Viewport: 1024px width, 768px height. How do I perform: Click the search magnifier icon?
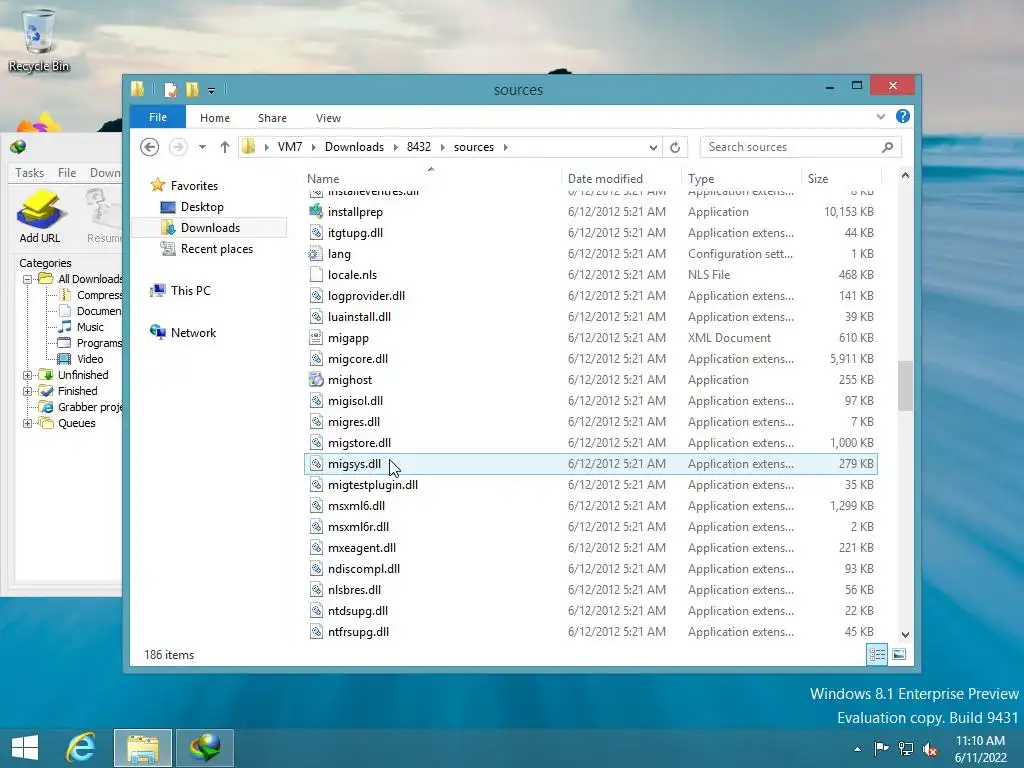pos(887,147)
